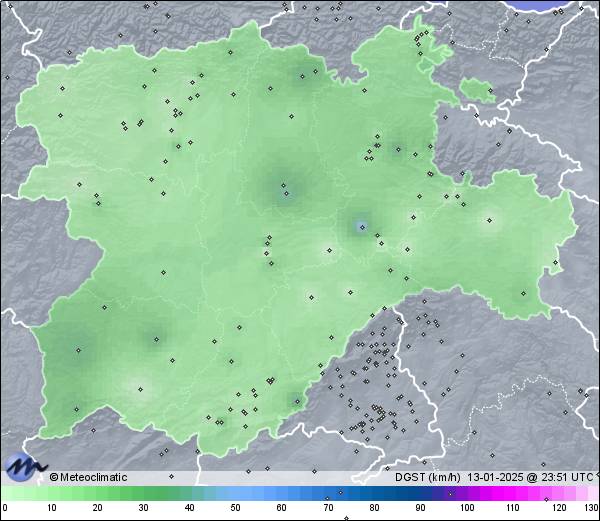Click the scale label 100
This screenshot has width=600, height=521.
[467, 508]
